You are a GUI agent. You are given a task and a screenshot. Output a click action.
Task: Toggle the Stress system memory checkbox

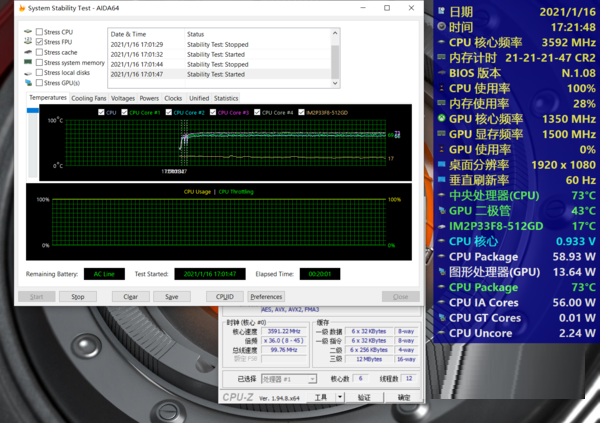pyautogui.click(x=38, y=63)
